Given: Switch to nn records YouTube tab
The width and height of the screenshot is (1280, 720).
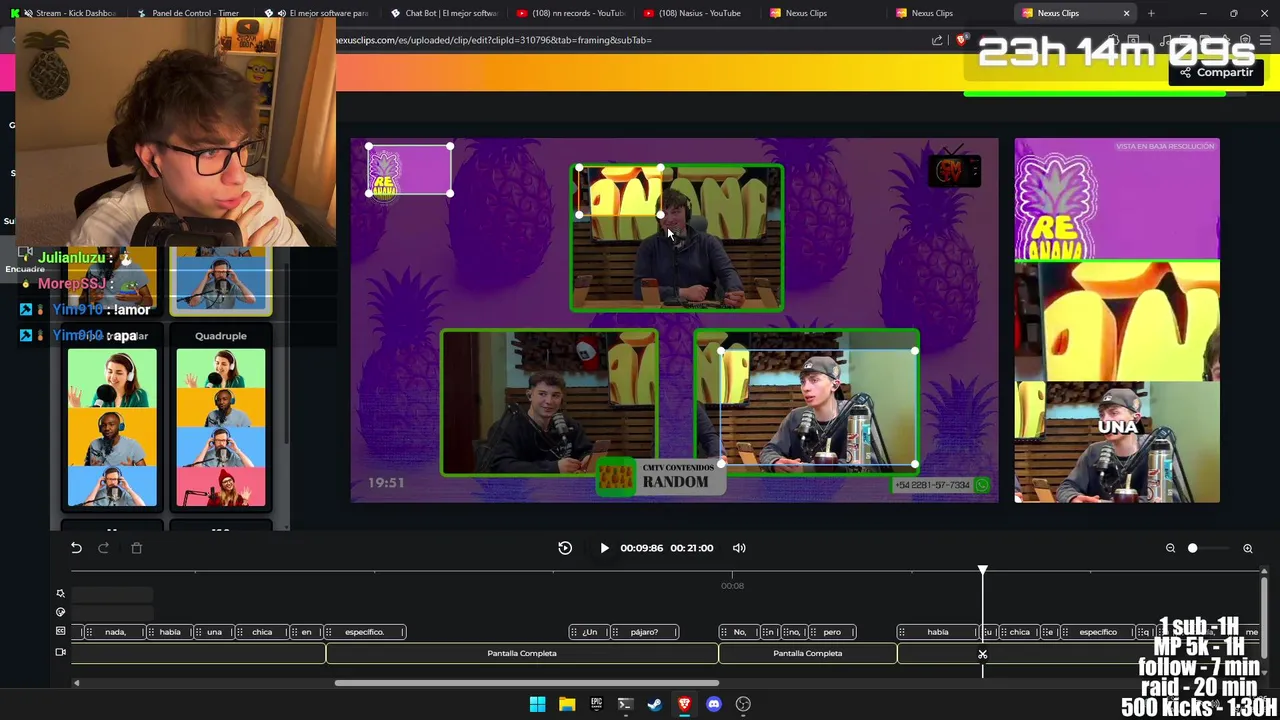Looking at the screenshot, I should click(571, 13).
